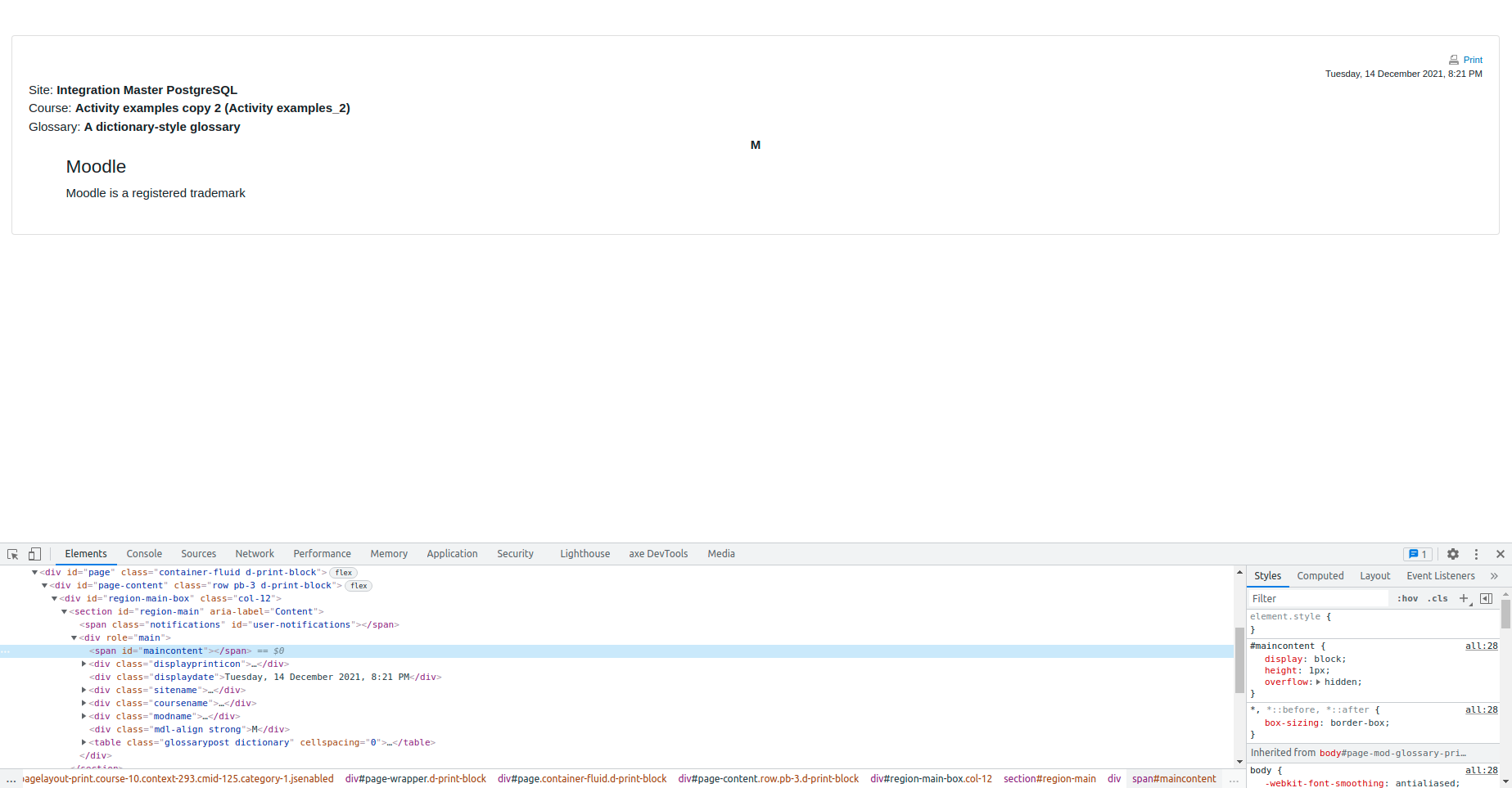Select div#page-wrapper breadcrumb

coord(416,779)
